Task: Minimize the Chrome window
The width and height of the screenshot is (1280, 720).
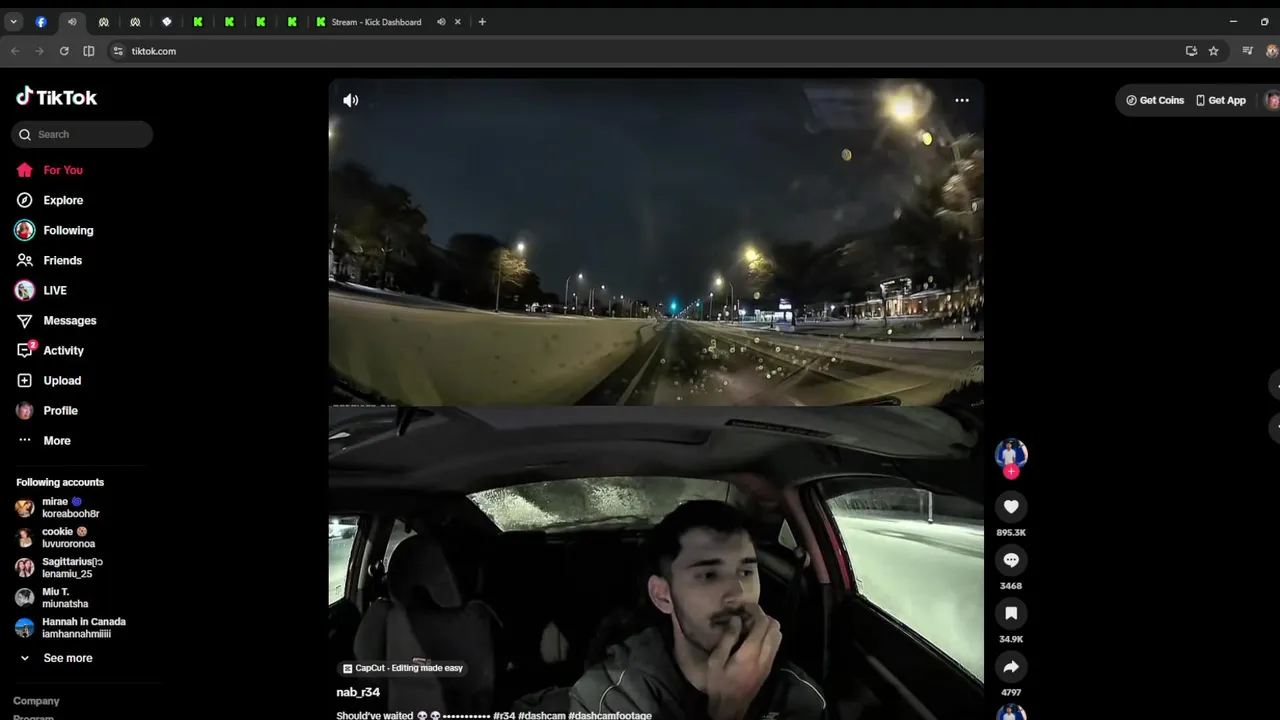Action: click(x=1233, y=21)
